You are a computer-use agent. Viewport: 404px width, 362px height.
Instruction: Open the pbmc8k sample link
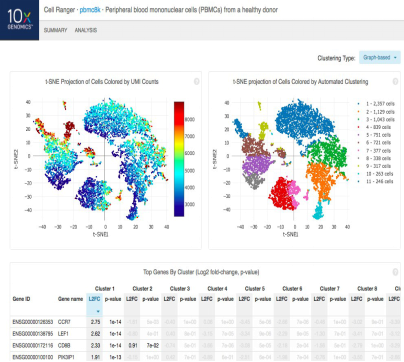point(90,10)
